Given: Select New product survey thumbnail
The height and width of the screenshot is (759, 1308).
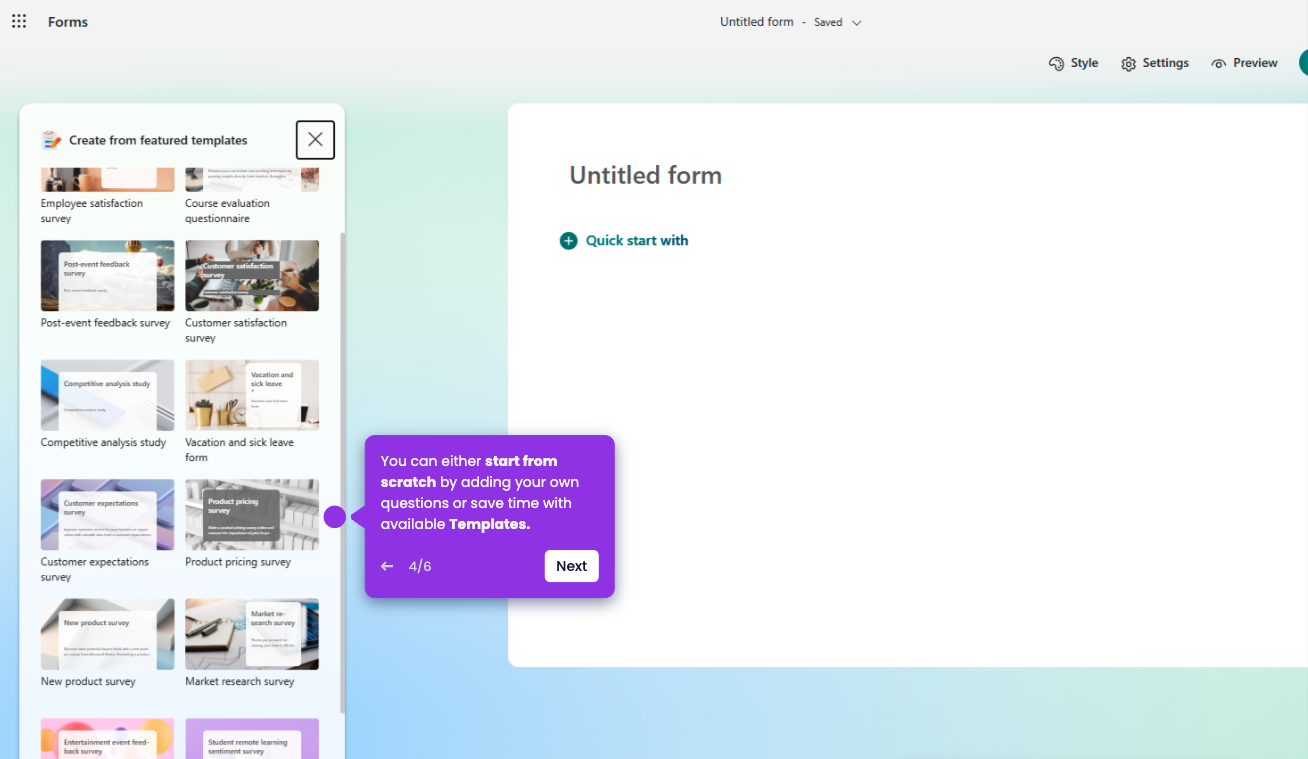Looking at the screenshot, I should [x=107, y=634].
